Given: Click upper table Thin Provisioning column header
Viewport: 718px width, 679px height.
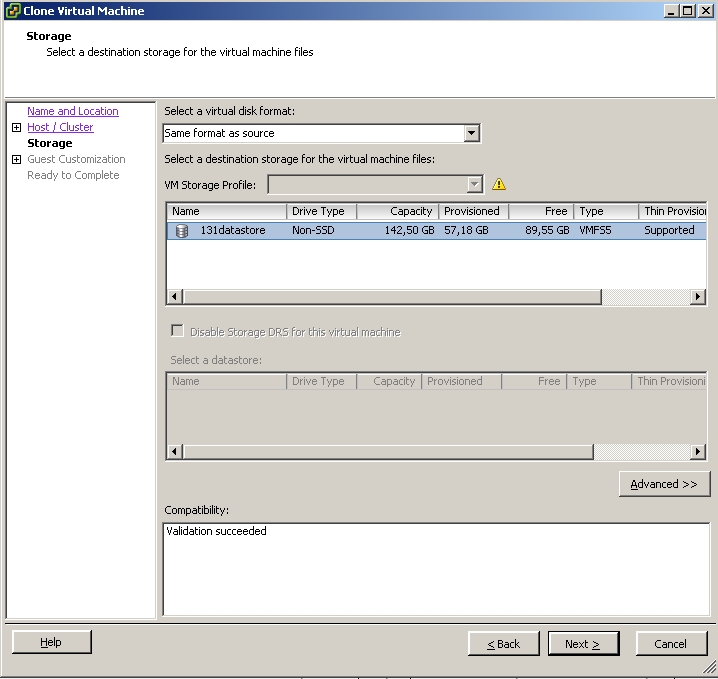Looking at the screenshot, I should tap(673, 211).
